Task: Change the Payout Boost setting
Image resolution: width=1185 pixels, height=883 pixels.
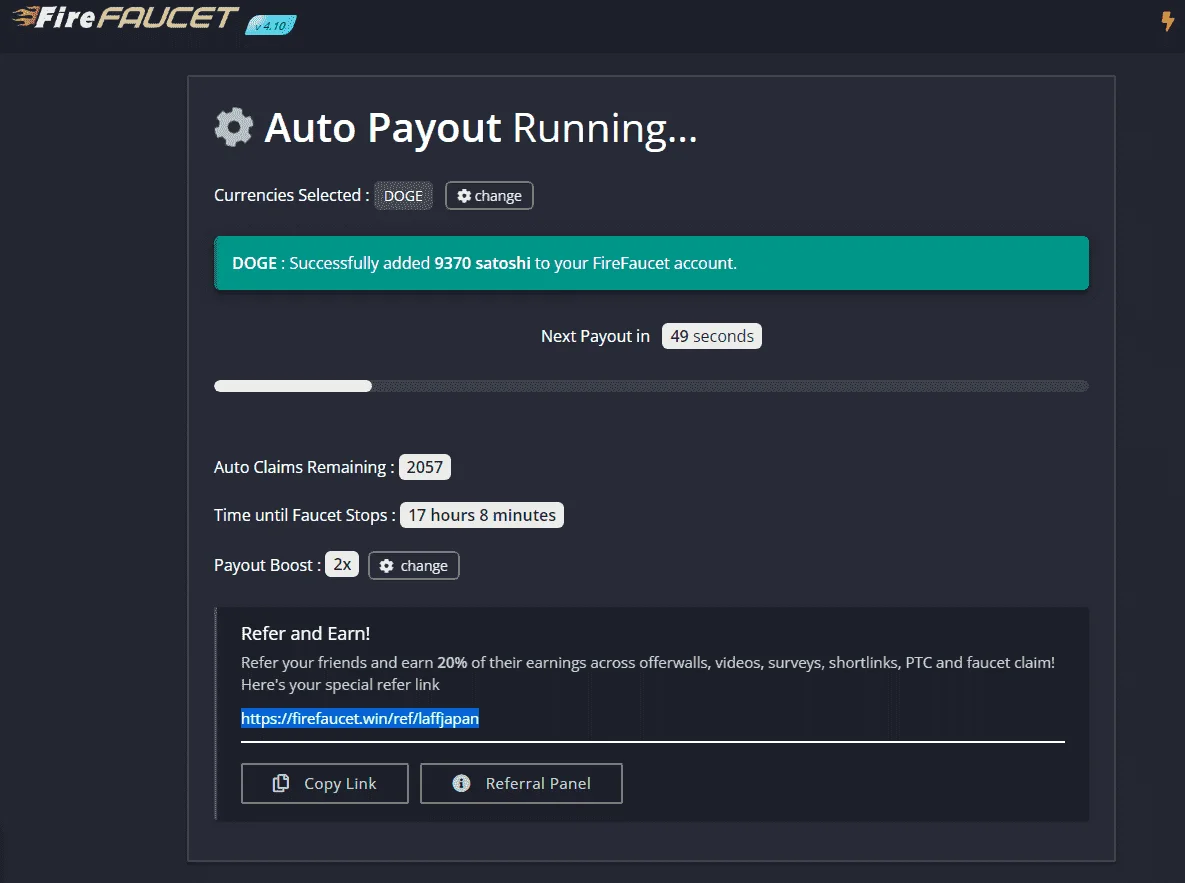Action: pos(413,565)
